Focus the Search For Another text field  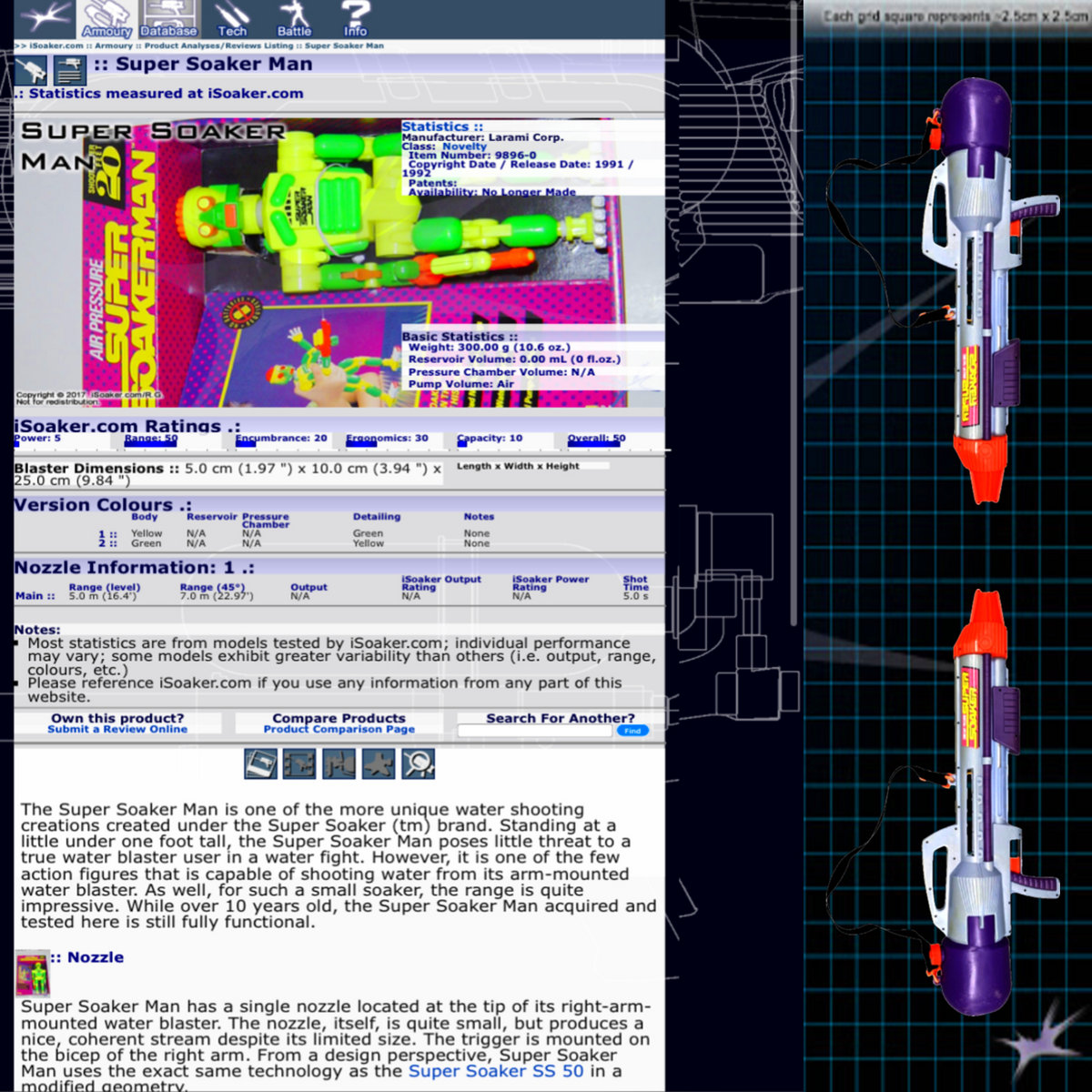click(x=534, y=731)
